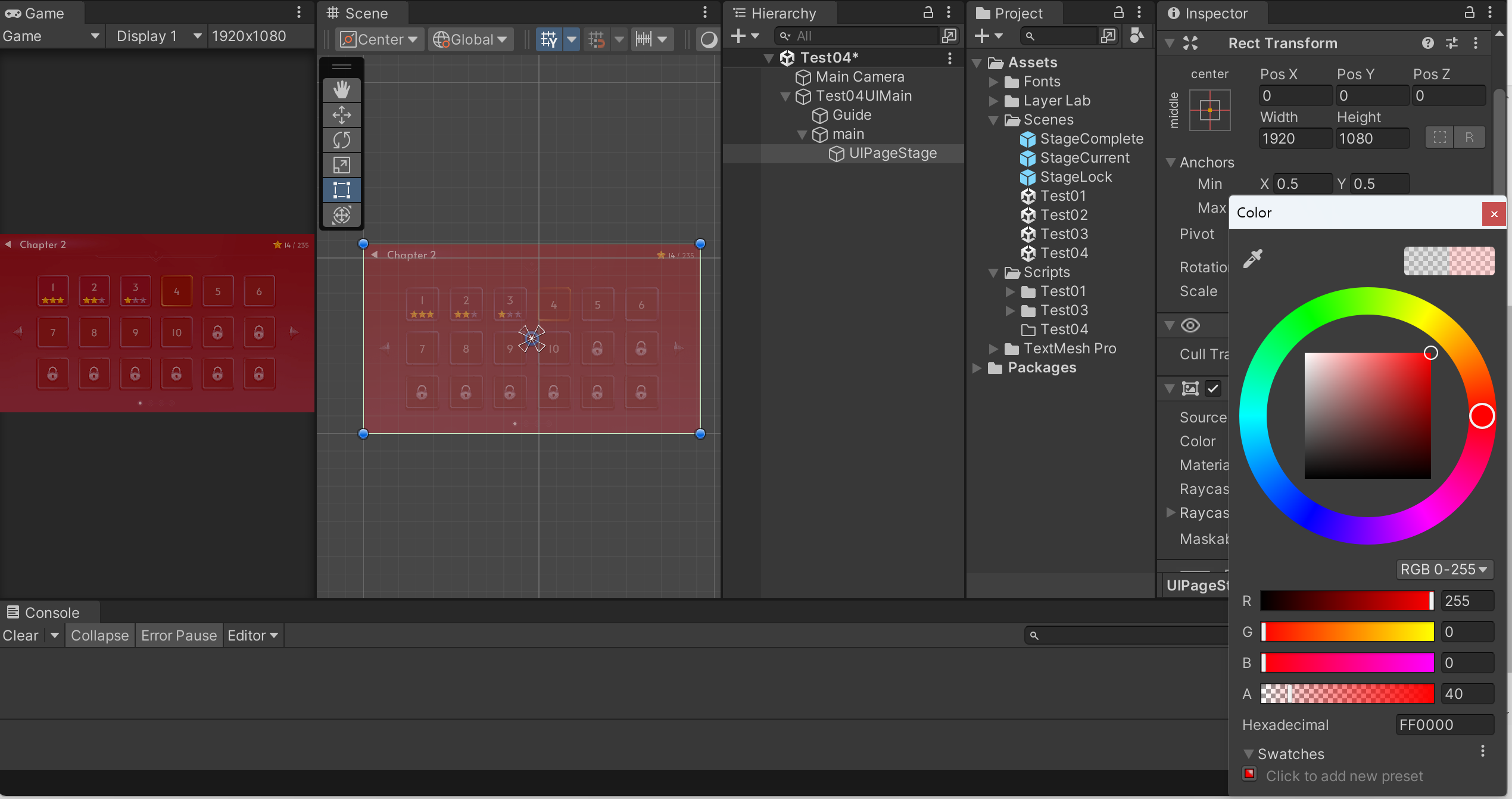Select the Hand tool in Scene toolbar
This screenshot has height=799, width=1512.
tap(341, 90)
